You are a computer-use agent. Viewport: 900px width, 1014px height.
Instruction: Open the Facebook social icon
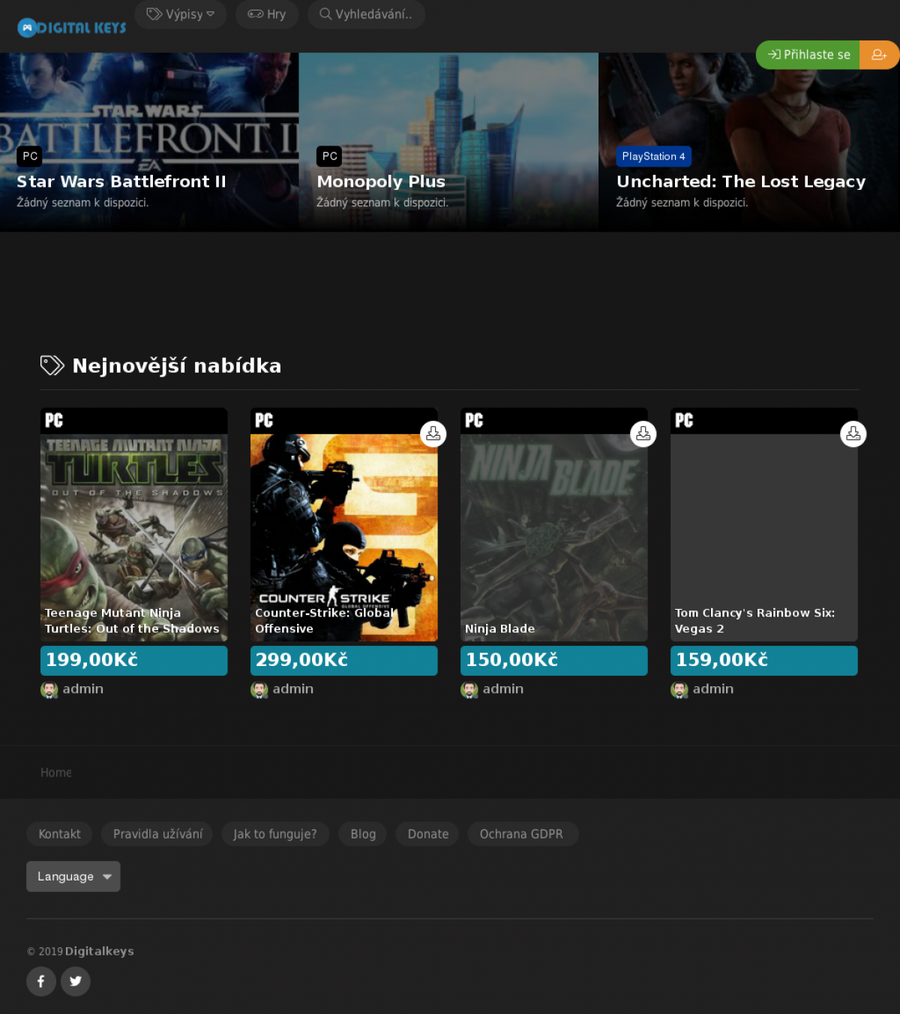coord(41,981)
